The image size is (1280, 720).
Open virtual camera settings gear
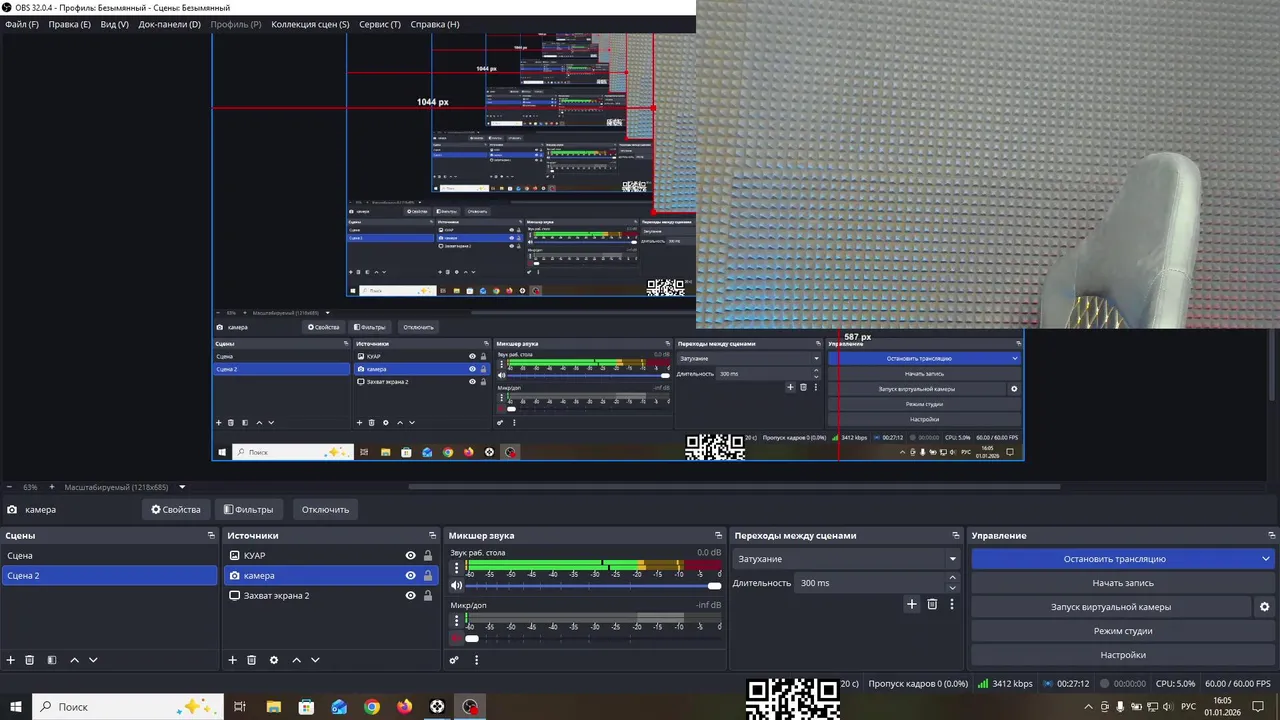[1264, 607]
